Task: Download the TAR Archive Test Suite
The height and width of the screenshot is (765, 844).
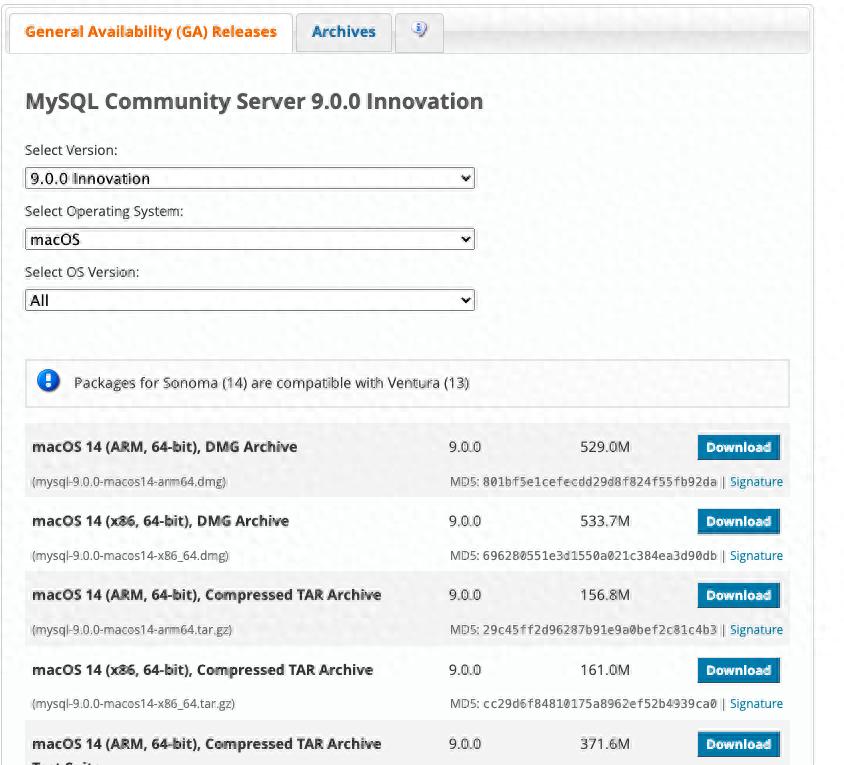Action: tap(738, 744)
